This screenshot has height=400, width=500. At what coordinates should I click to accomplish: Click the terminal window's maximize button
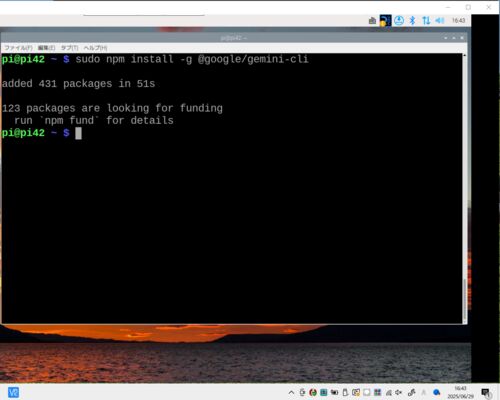click(x=454, y=38)
